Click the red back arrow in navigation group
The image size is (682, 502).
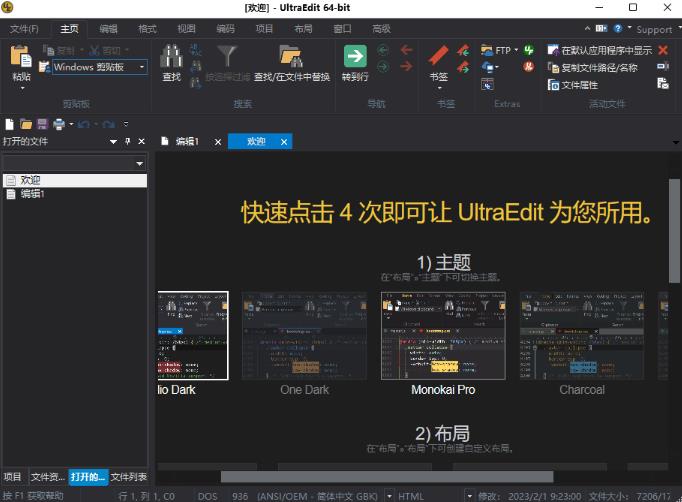pyautogui.click(x=406, y=50)
